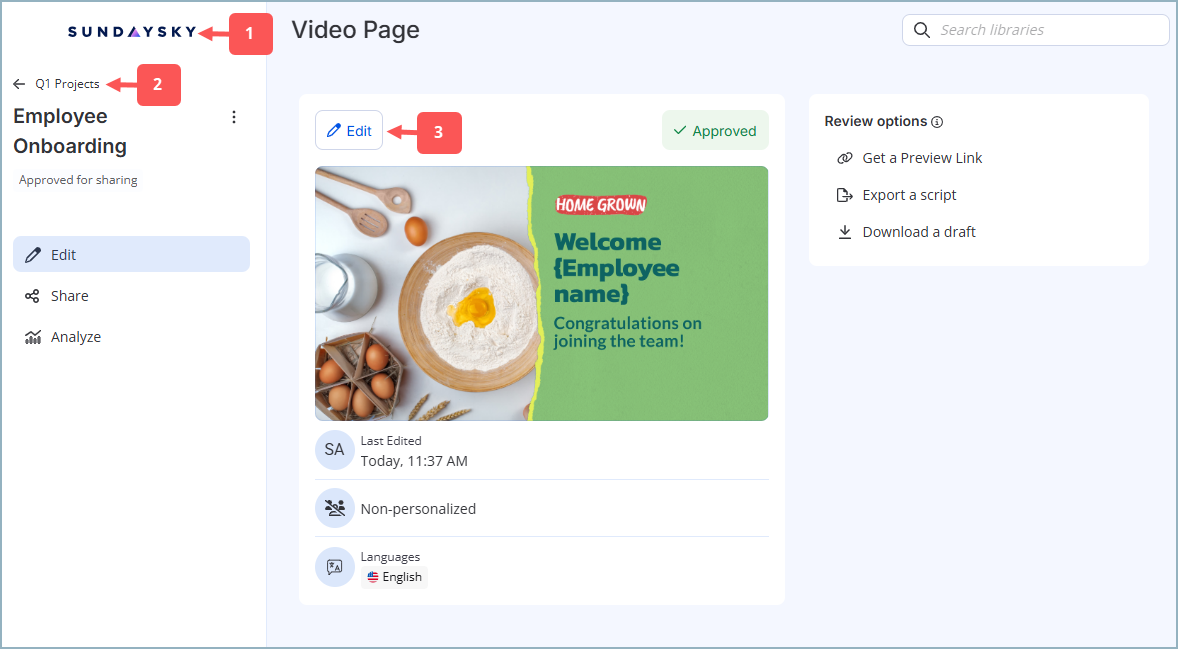This screenshot has height=649, width=1178.
Task: Open the Welcome Employee video thumbnail
Action: [541, 292]
